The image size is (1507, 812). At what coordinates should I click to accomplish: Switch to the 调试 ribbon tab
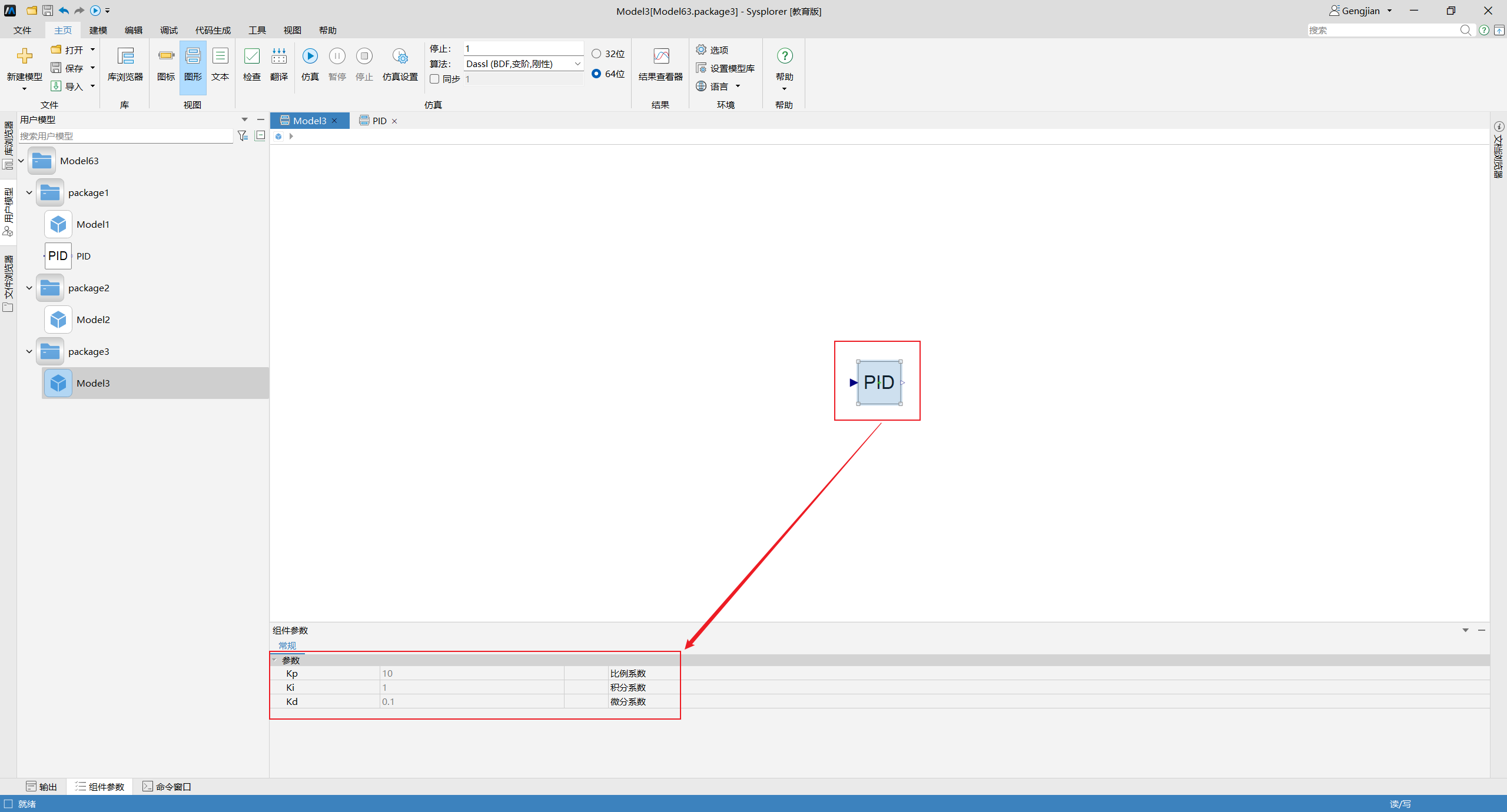(169, 30)
